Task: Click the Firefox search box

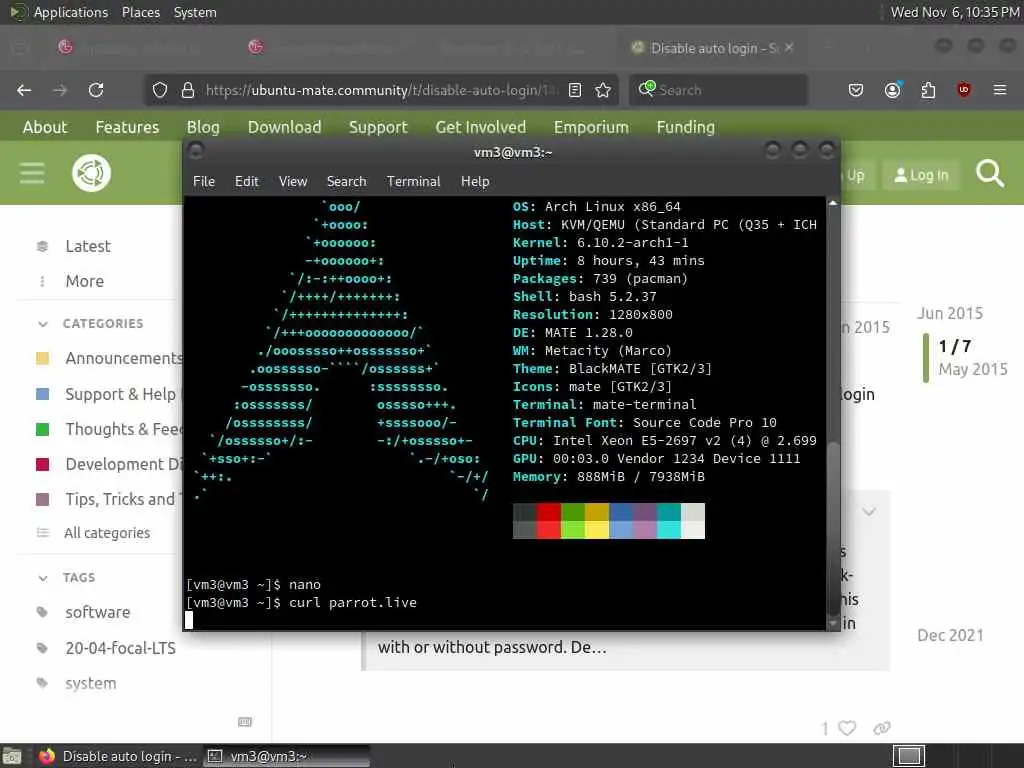Action: click(x=718, y=90)
